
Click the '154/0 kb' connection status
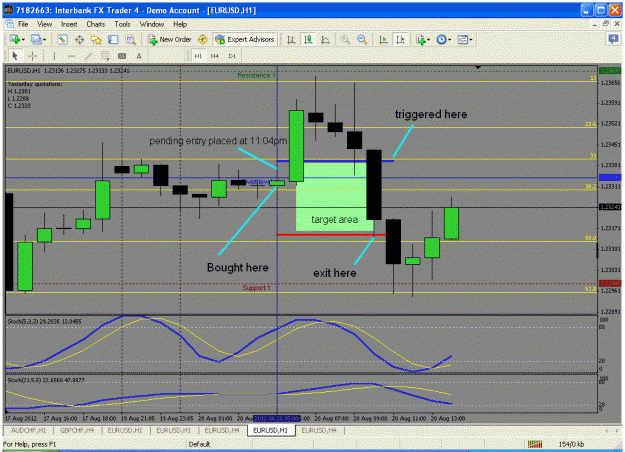pyautogui.click(x=571, y=444)
